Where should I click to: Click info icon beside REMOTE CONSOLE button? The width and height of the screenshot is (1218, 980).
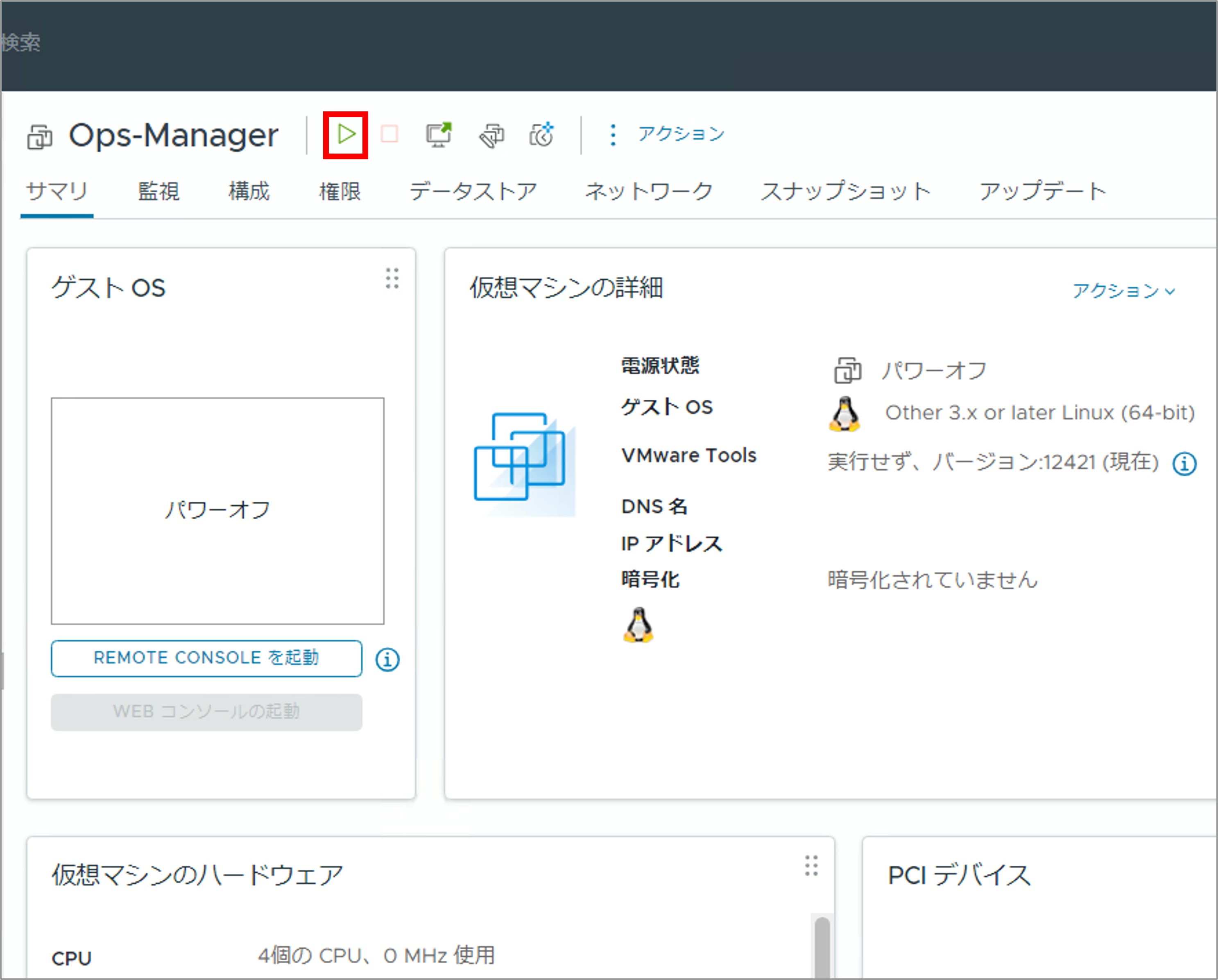coord(387,659)
